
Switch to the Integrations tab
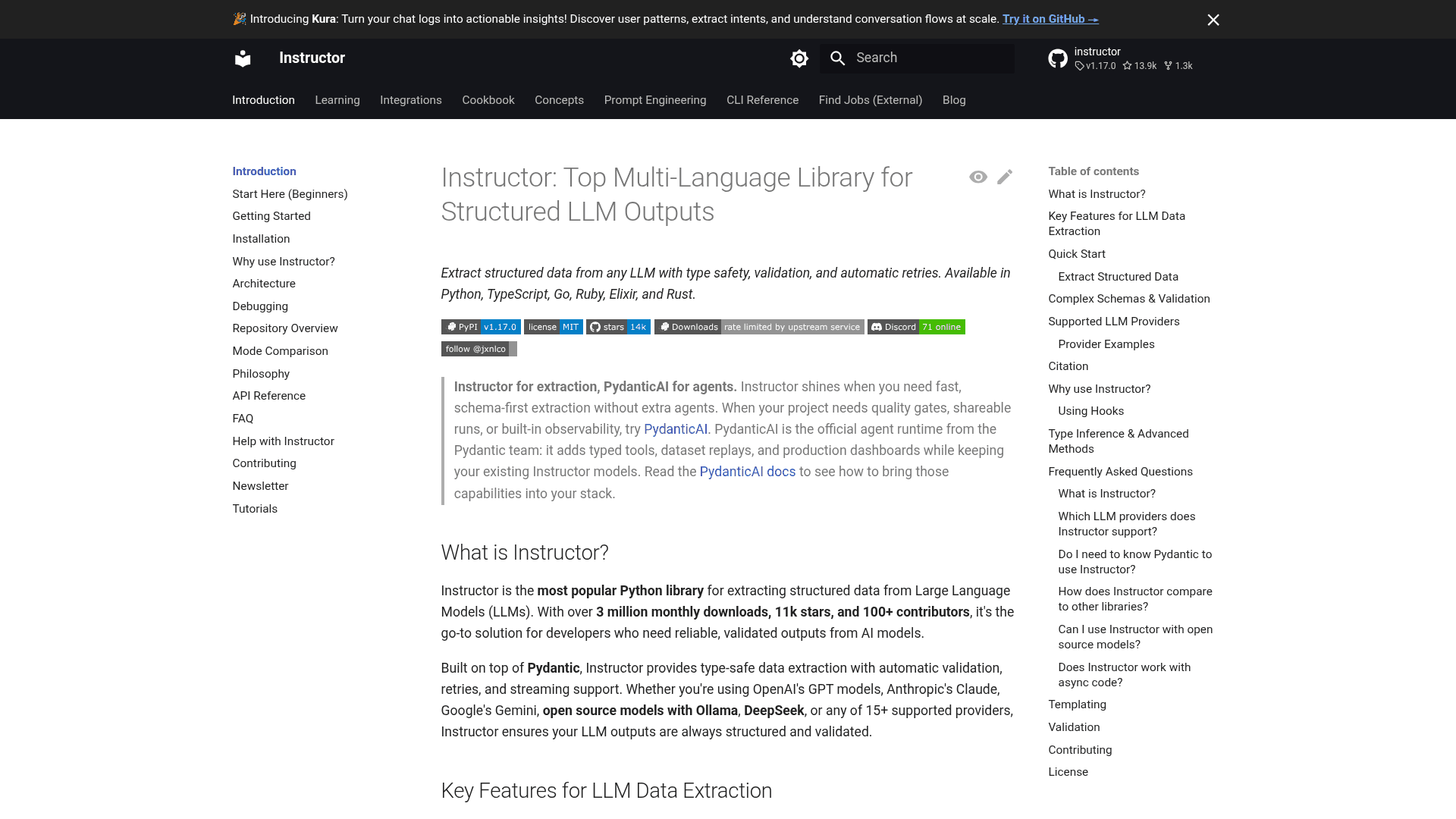(411, 100)
